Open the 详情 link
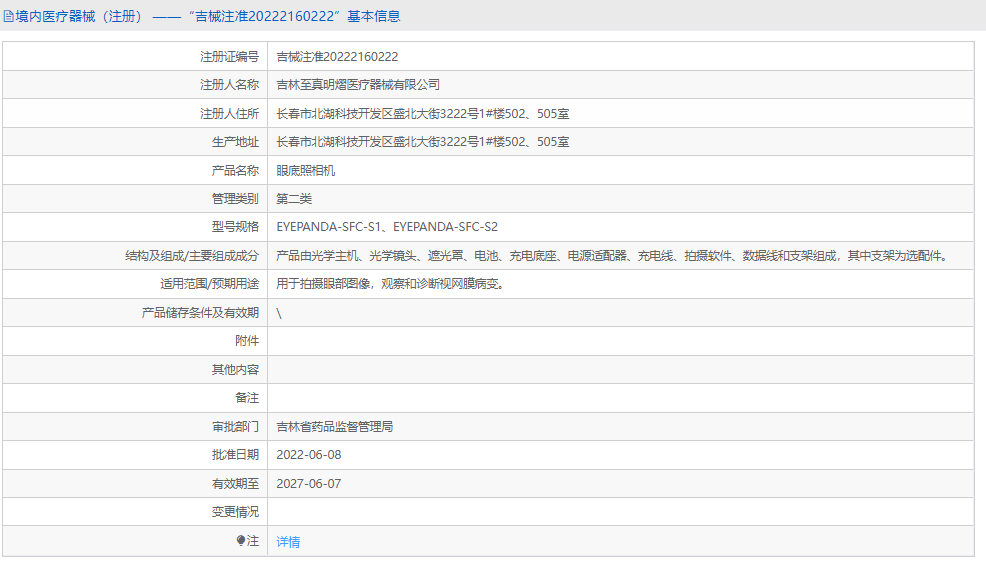986x563 pixels. [x=288, y=542]
